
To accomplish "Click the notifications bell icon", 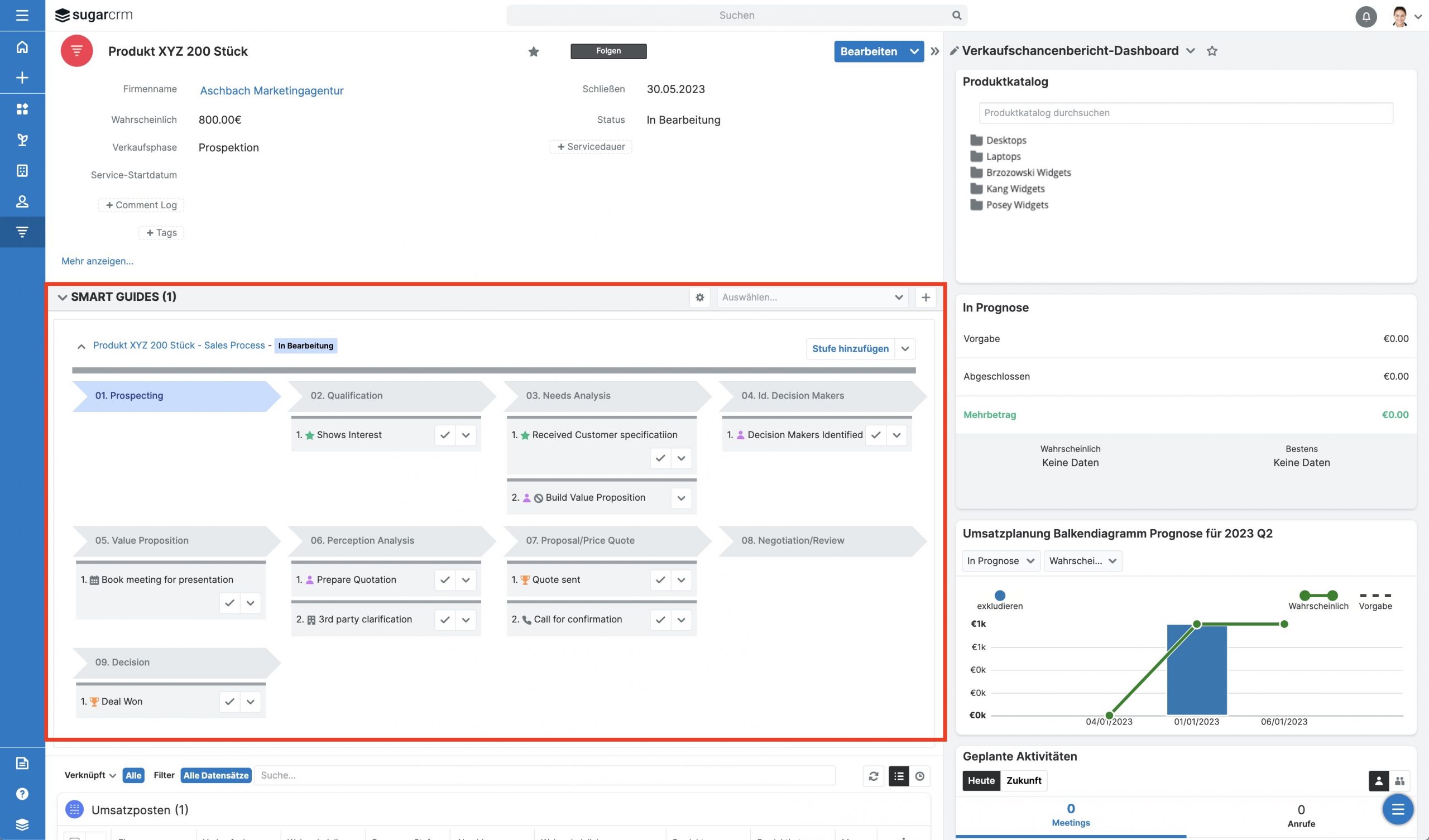I will tap(1365, 16).
